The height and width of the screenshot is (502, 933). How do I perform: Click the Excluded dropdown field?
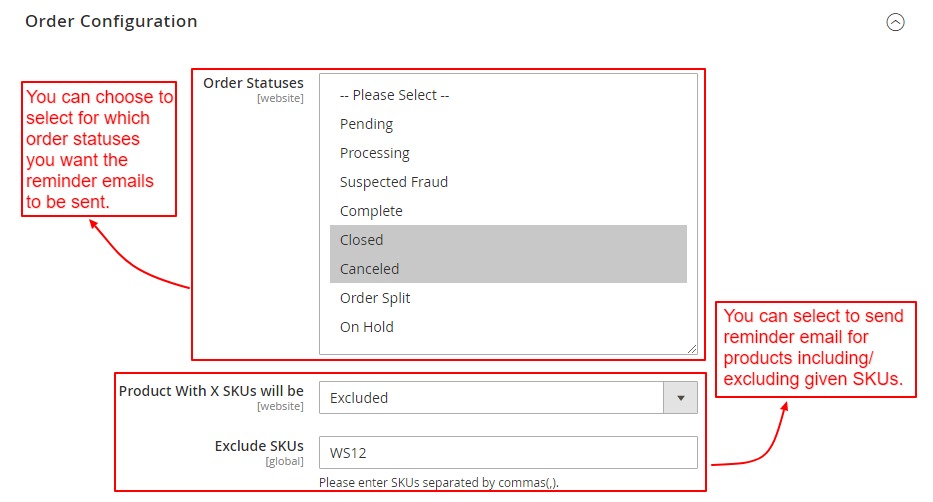(490, 397)
